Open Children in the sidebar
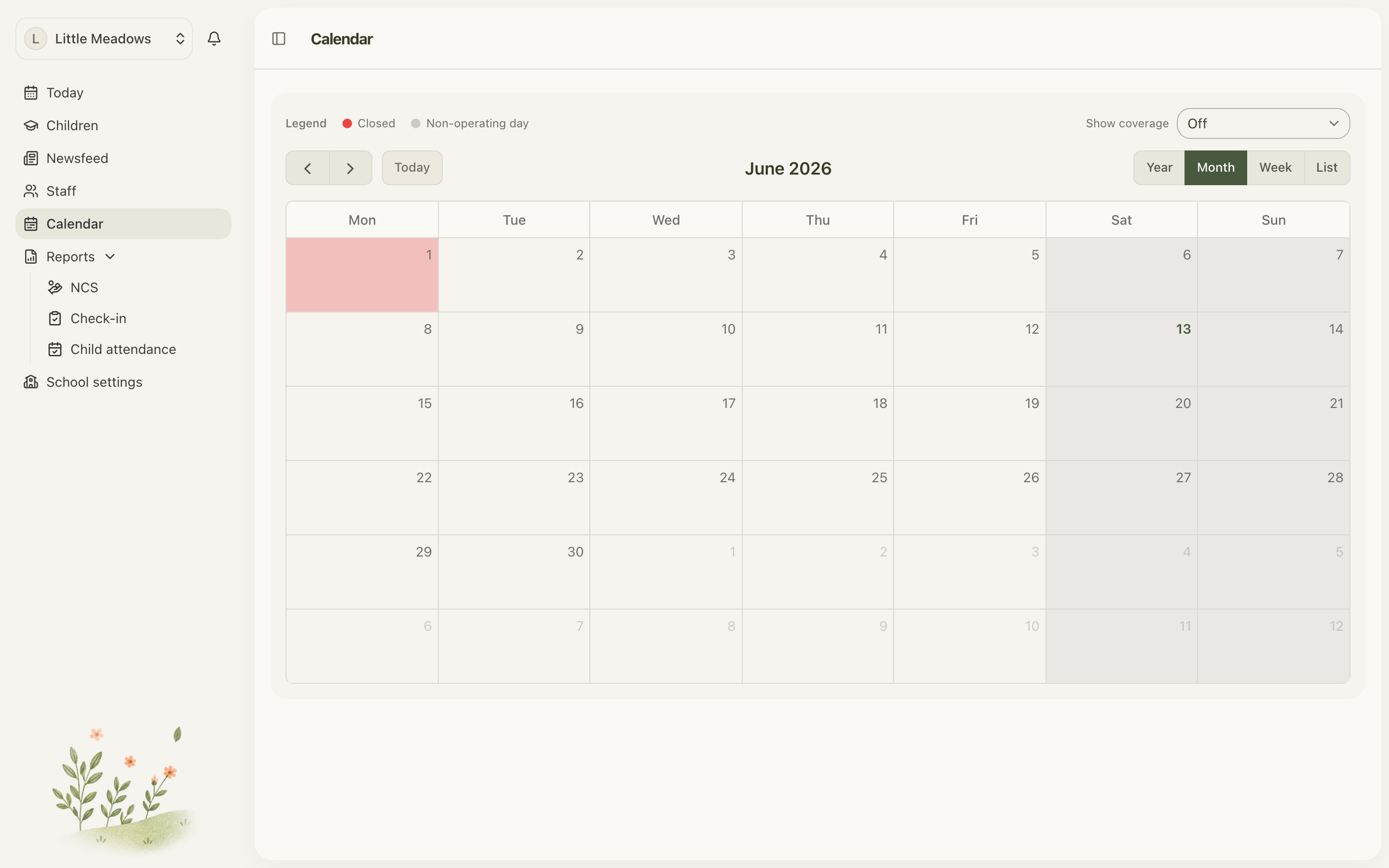Screen dimensions: 1389x868 (123, 125)
